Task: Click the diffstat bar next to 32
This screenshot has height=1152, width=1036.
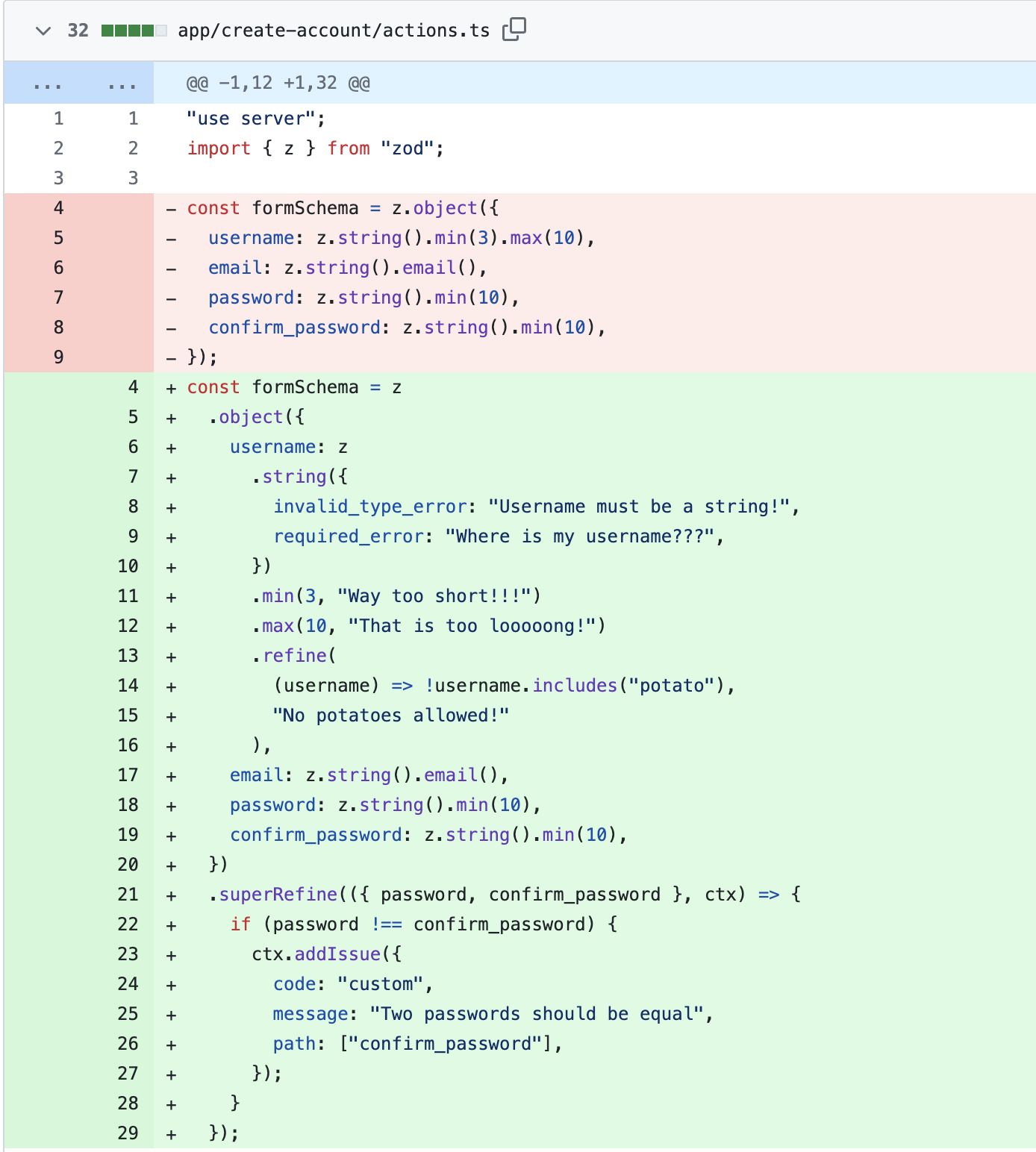Action: [134, 31]
